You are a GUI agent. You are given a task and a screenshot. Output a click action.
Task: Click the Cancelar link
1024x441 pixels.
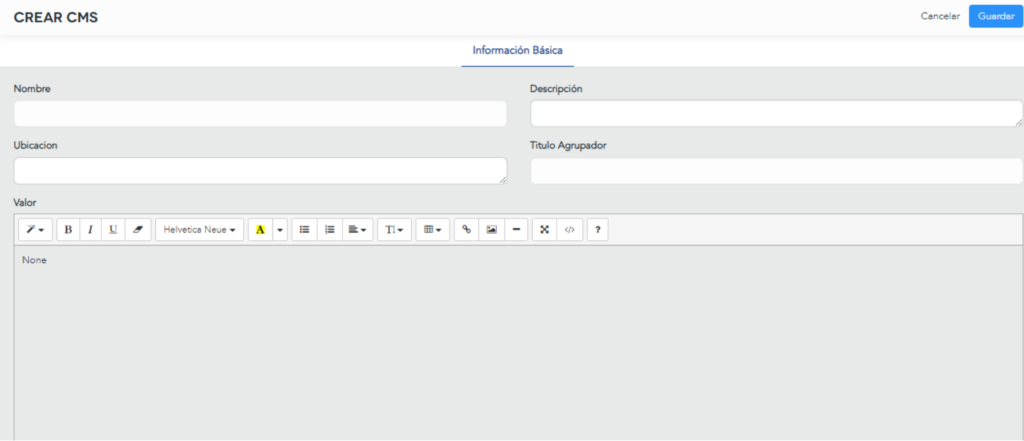point(940,16)
